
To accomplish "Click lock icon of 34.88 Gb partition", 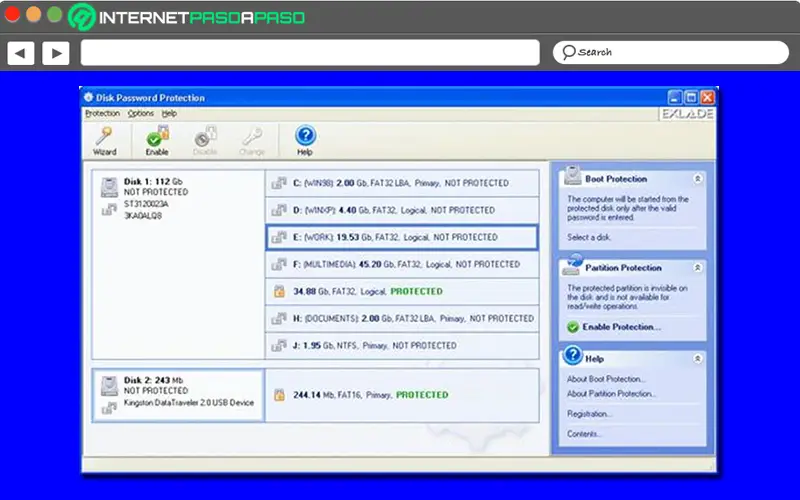I will (279, 291).
